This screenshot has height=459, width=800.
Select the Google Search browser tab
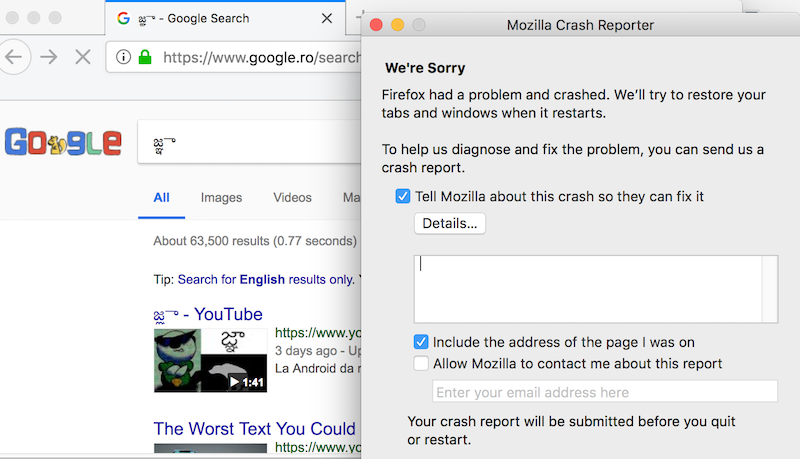point(224,19)
